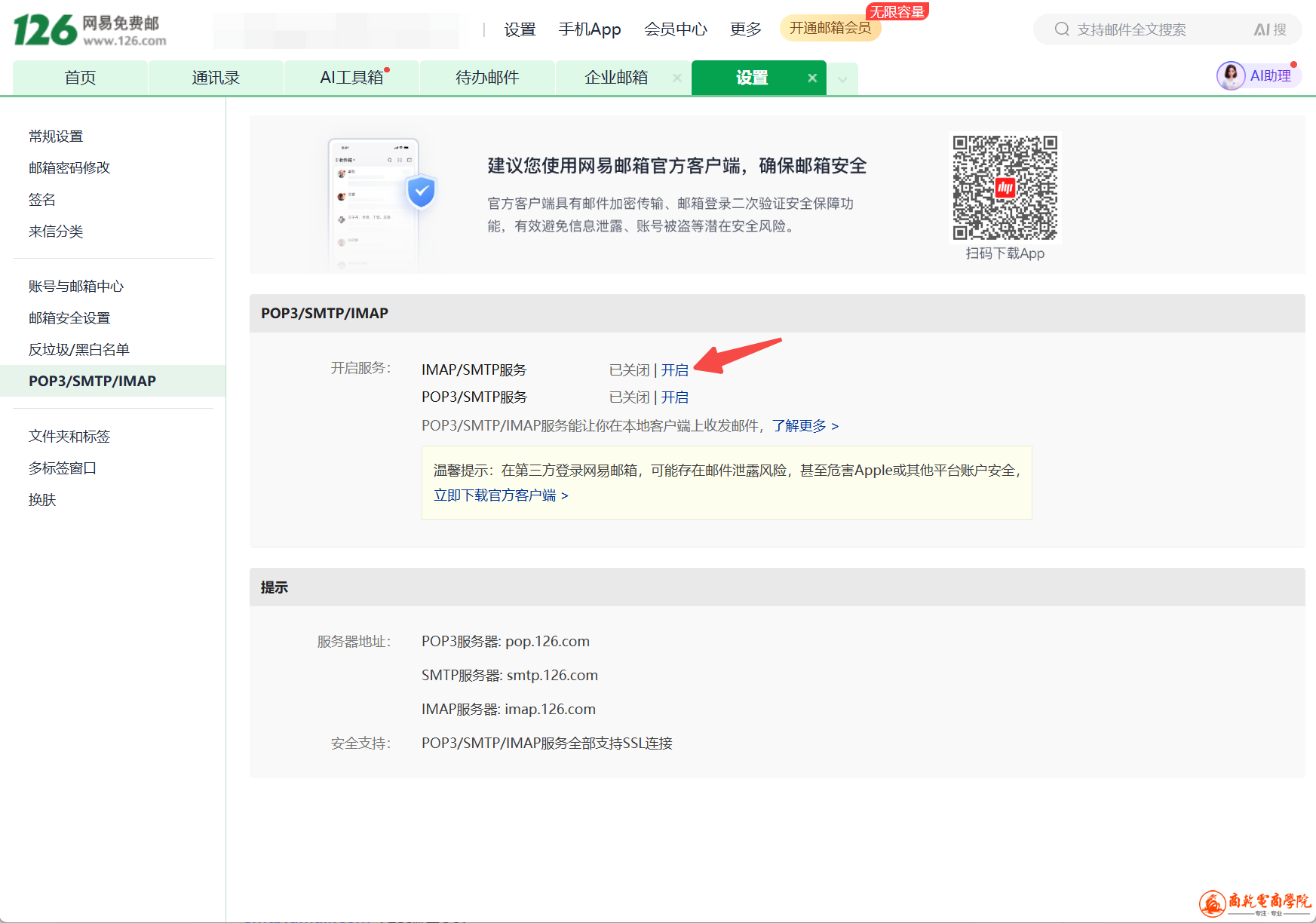The width and height of the screenshot is (1316, 923).
Task: Click 开启 for IMAP/SMTP服务
Action: (675, 370)
